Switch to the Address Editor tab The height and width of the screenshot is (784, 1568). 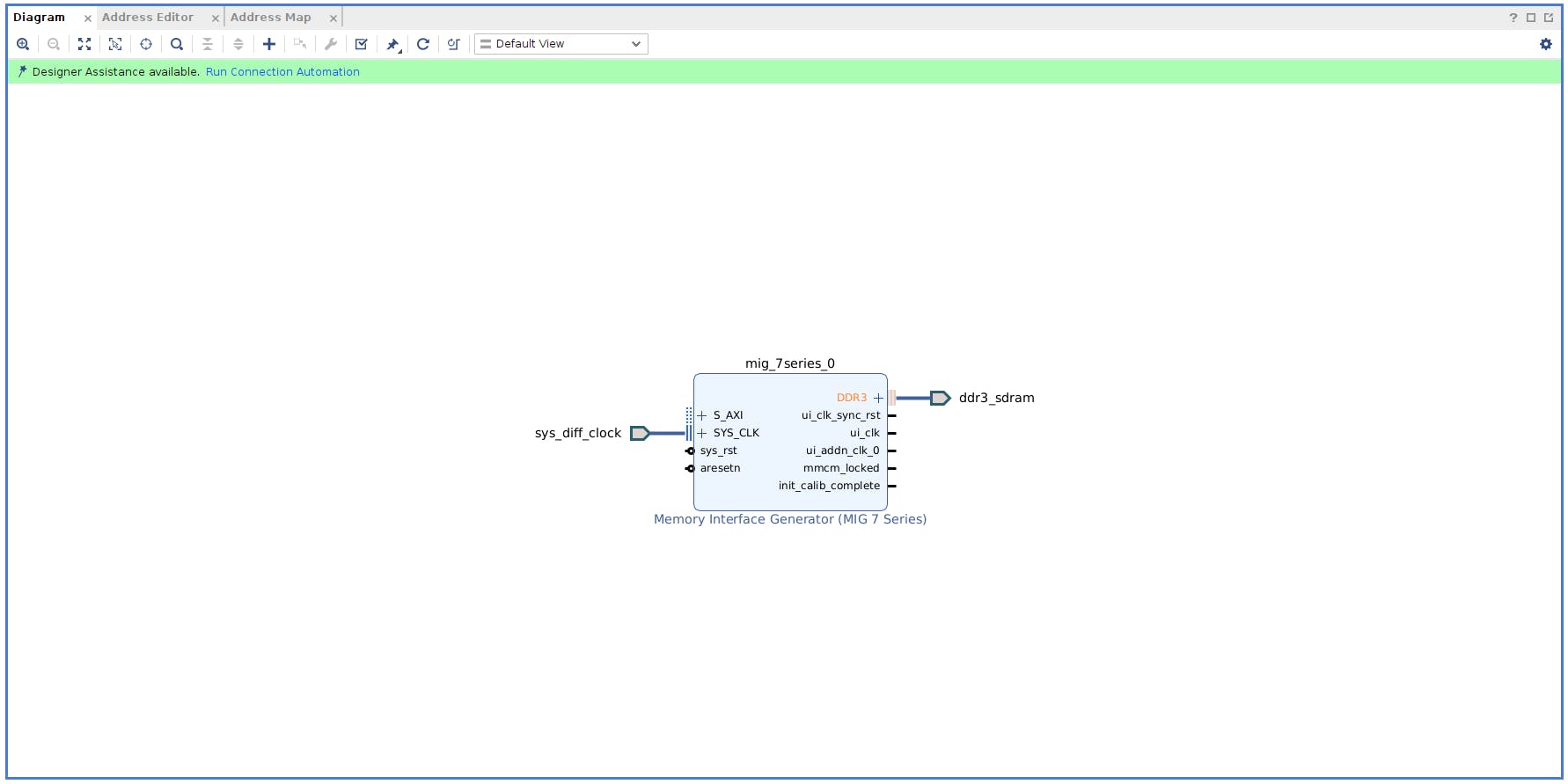(147, 18)
